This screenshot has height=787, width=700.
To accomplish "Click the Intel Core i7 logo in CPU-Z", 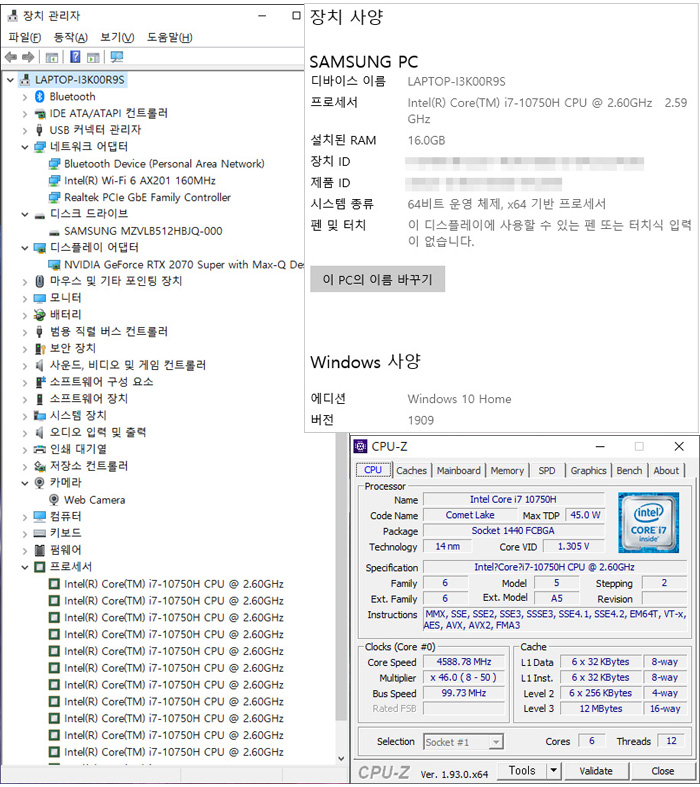I will 648,524.
